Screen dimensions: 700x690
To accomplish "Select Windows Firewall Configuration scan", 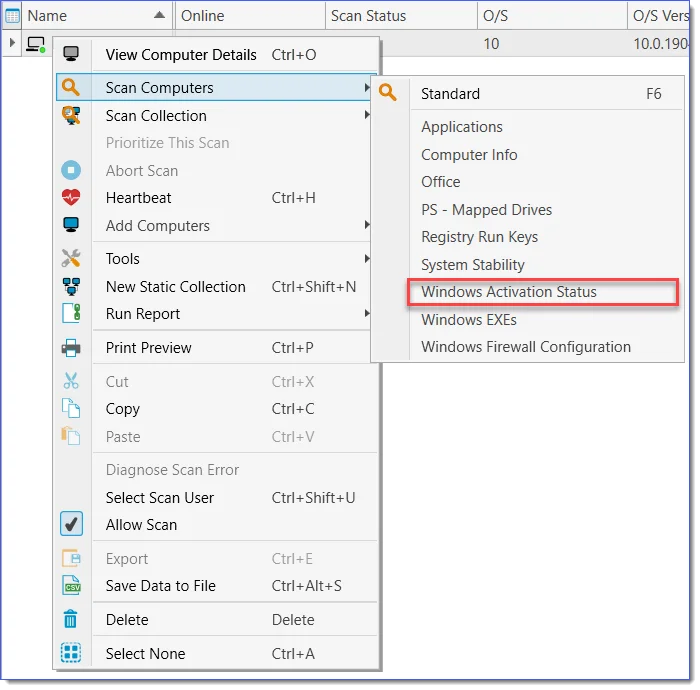I will (x=526, y=347).
